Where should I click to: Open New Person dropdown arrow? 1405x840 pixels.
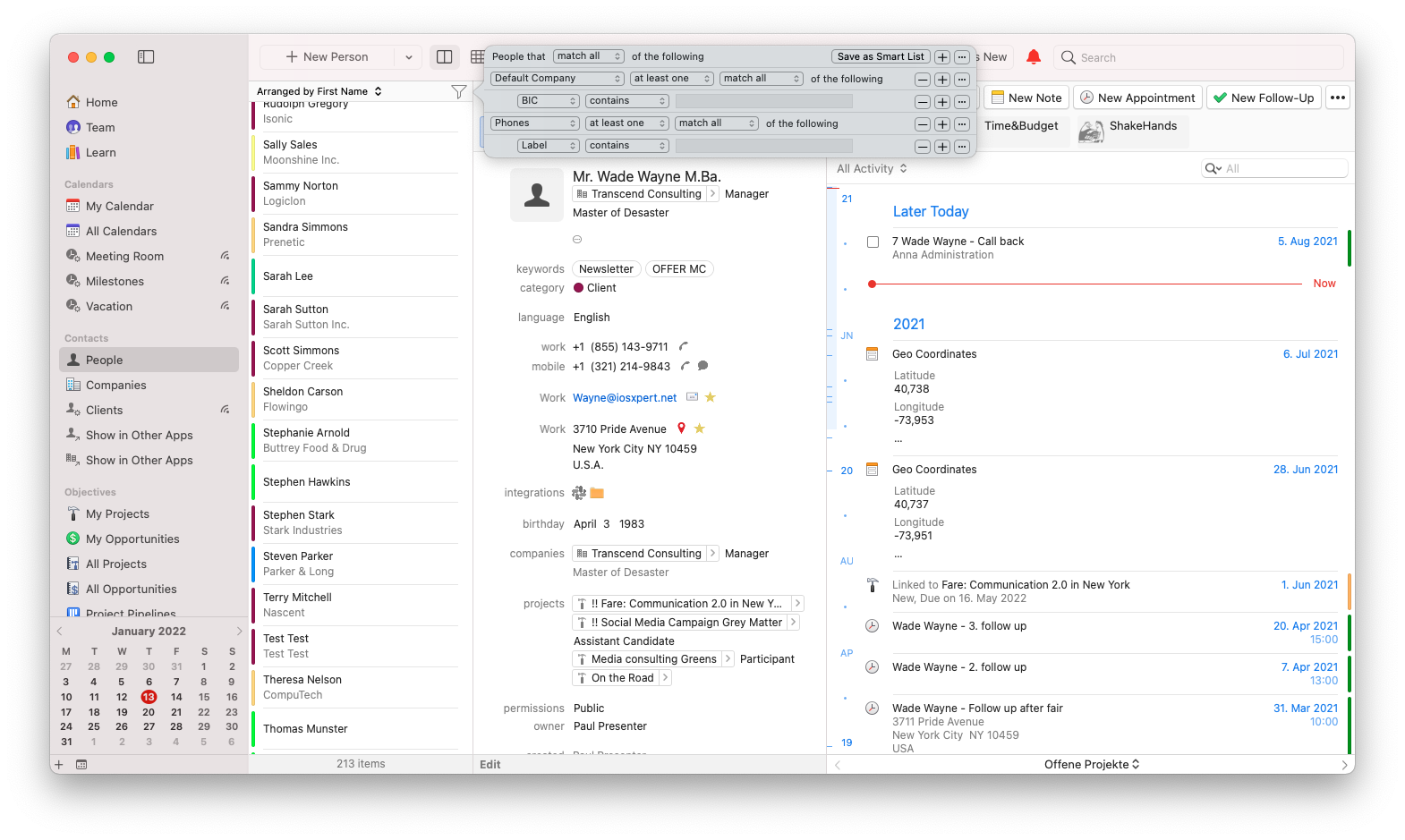tap(409, 57)
